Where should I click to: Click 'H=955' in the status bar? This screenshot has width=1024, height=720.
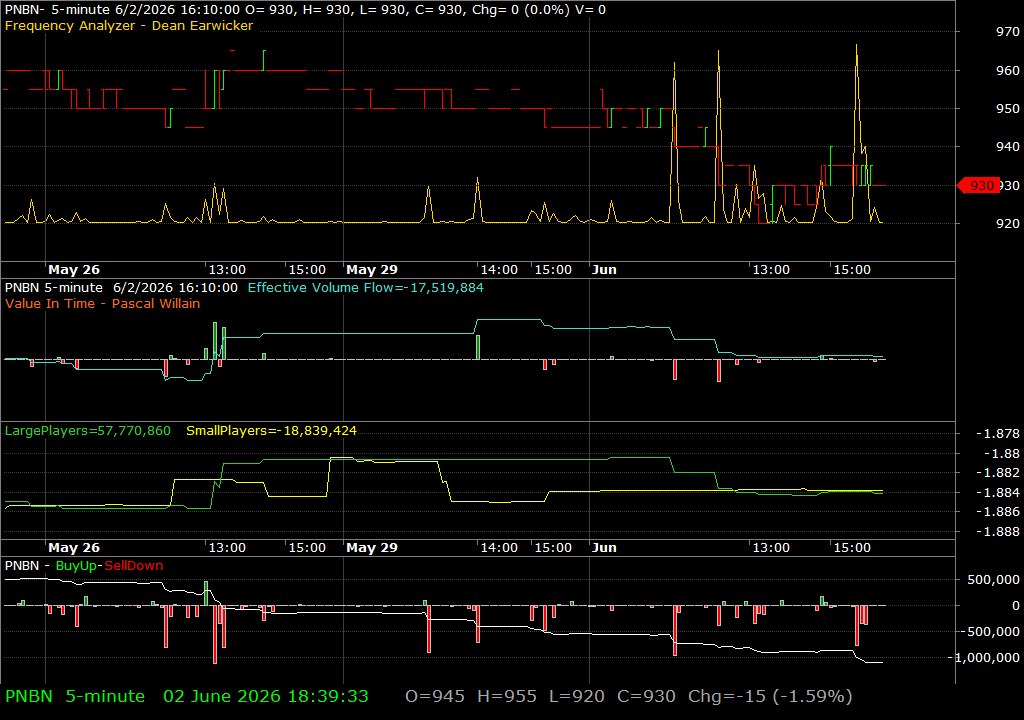[x=507, y=696]
